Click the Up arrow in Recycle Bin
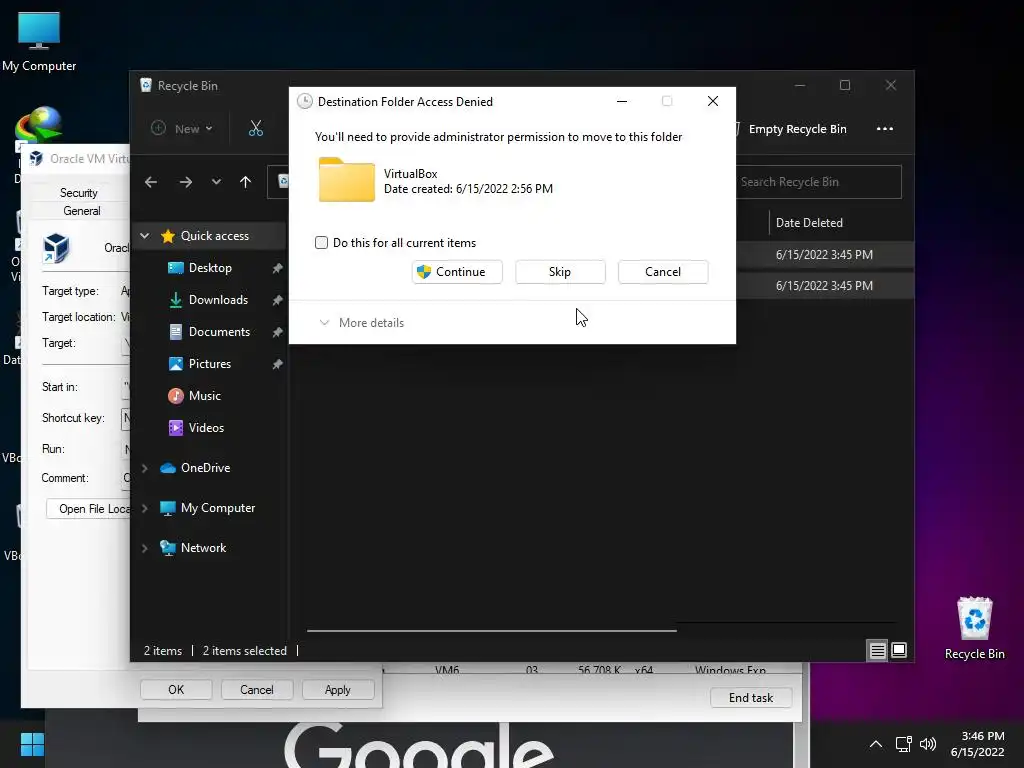This screenshot has height=768, width=1024. pyautogui.click(x=246, y=182)
